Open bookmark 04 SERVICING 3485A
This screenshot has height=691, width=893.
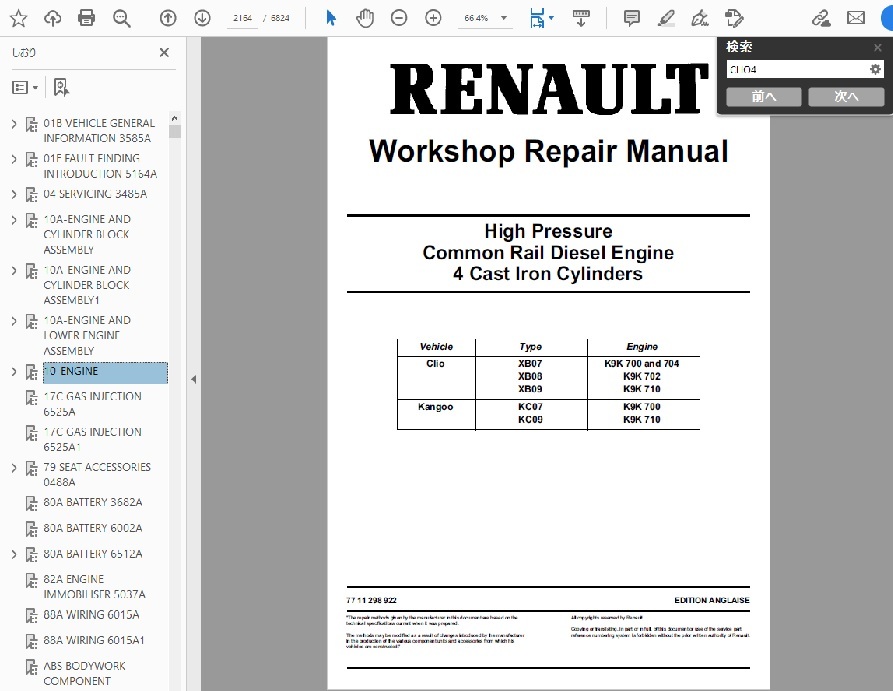pyautogui.click(x=95, y=194)
